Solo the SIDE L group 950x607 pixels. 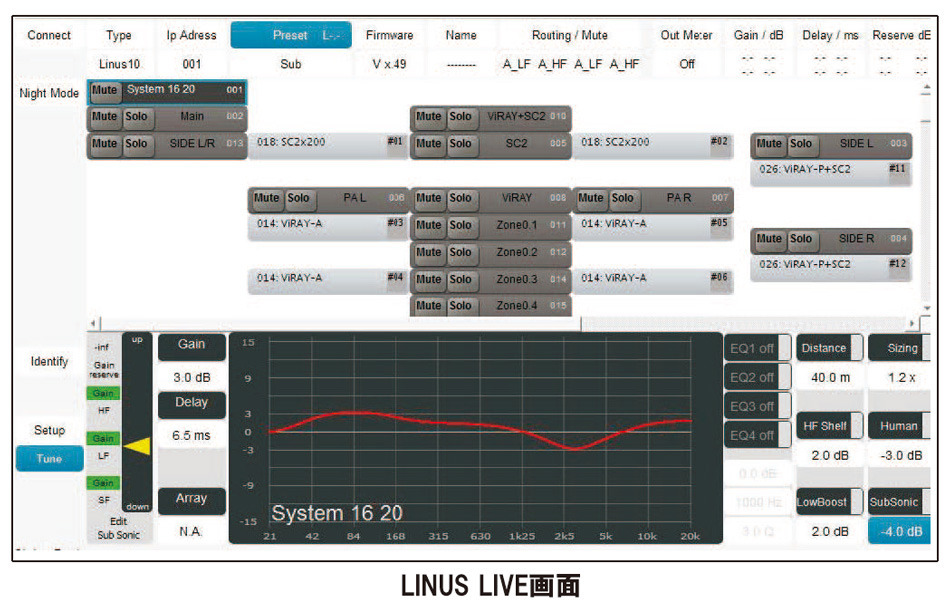[x=801, y=144]
